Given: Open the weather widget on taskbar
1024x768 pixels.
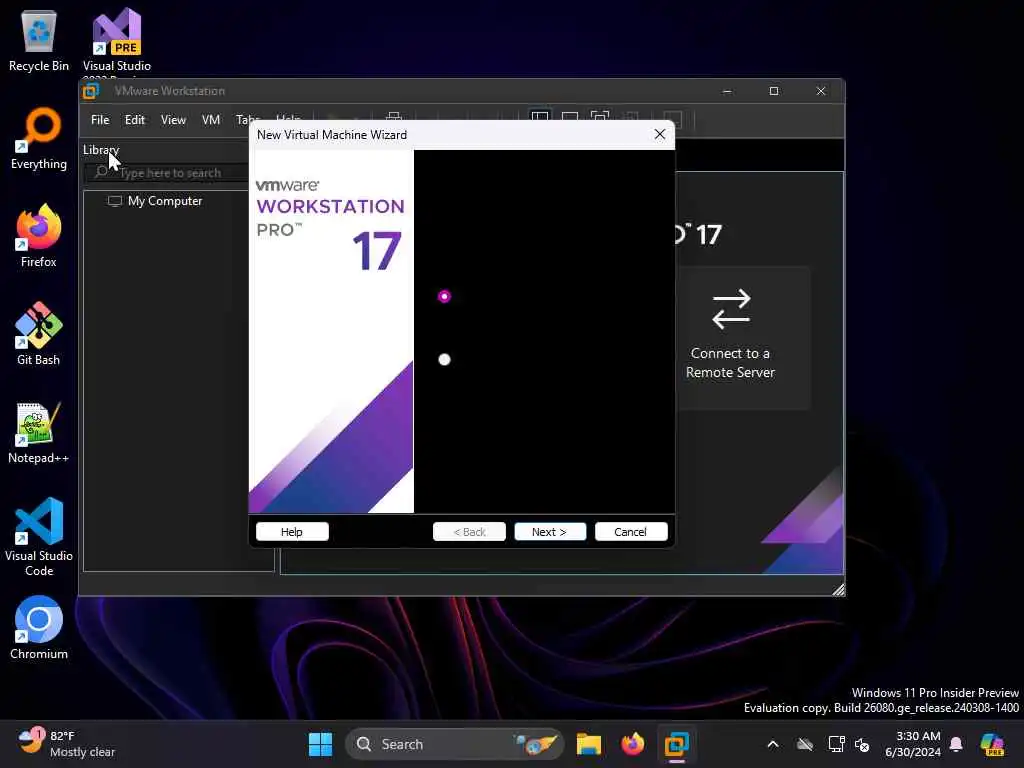Looking at the screenshot, I should tap(66, 744).
